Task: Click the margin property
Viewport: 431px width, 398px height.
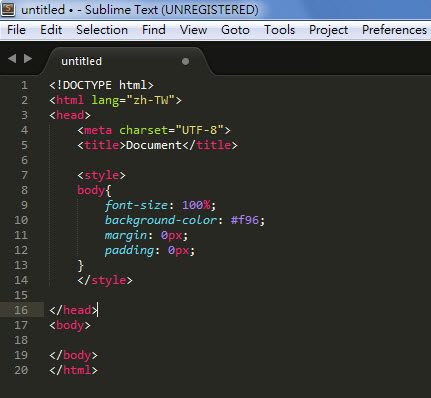Action: click(x=126, y=235)
